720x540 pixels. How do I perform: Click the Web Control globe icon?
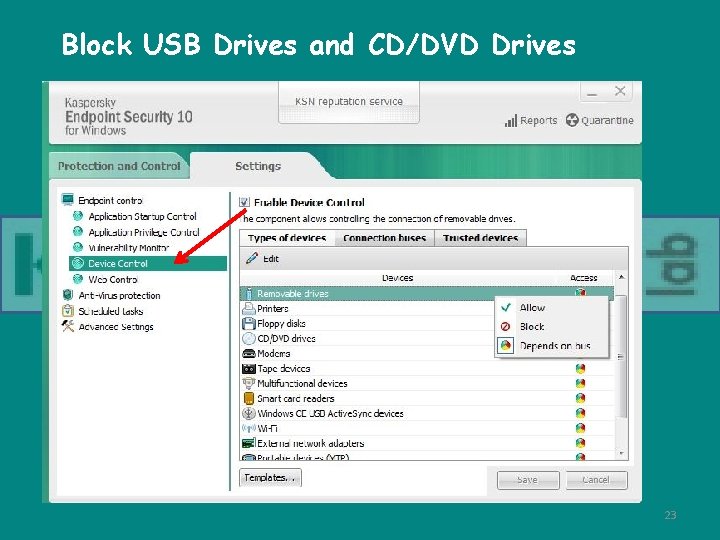click(x=78, y=279)
